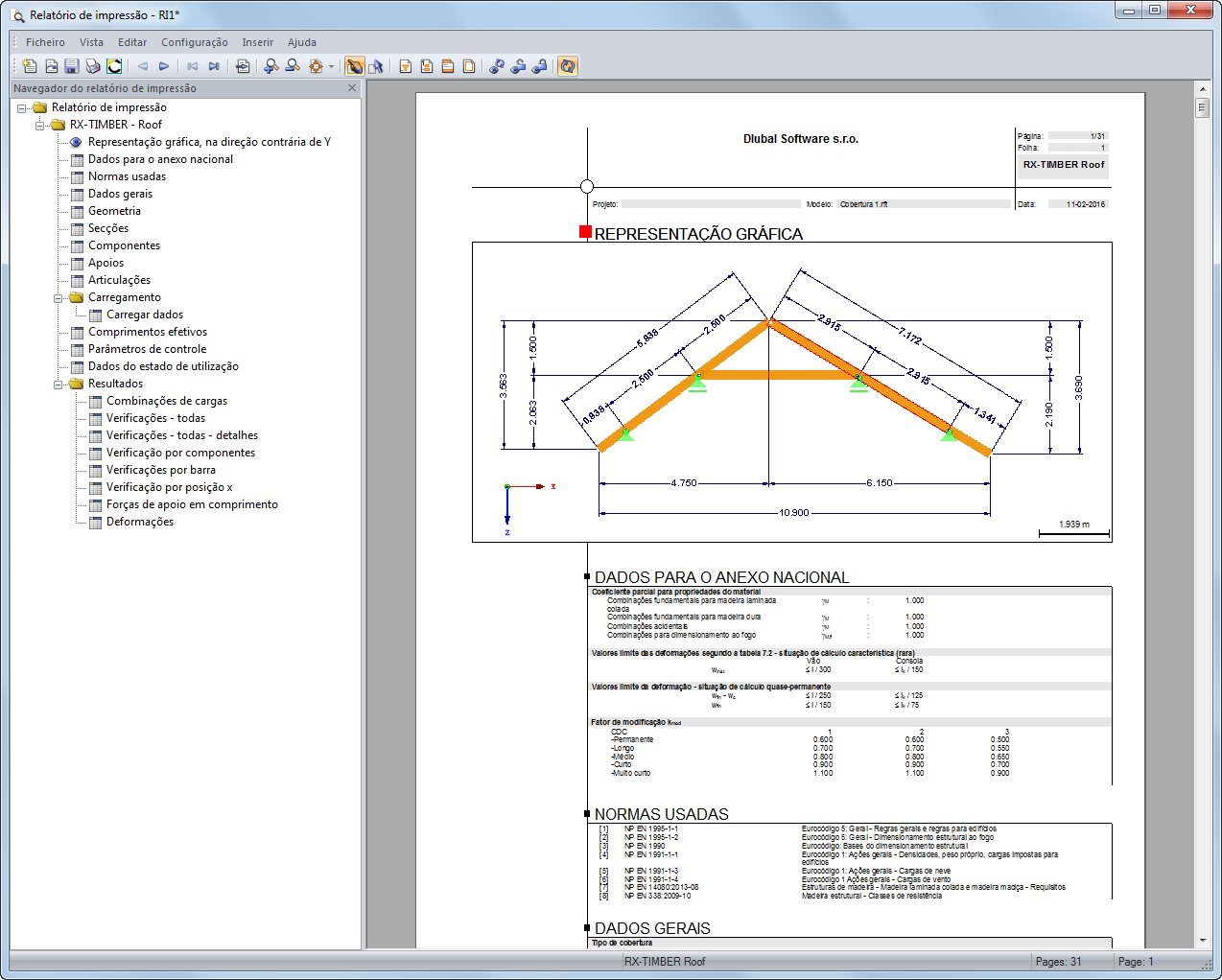Select Representação gráfica tree item

click(209, 142)
